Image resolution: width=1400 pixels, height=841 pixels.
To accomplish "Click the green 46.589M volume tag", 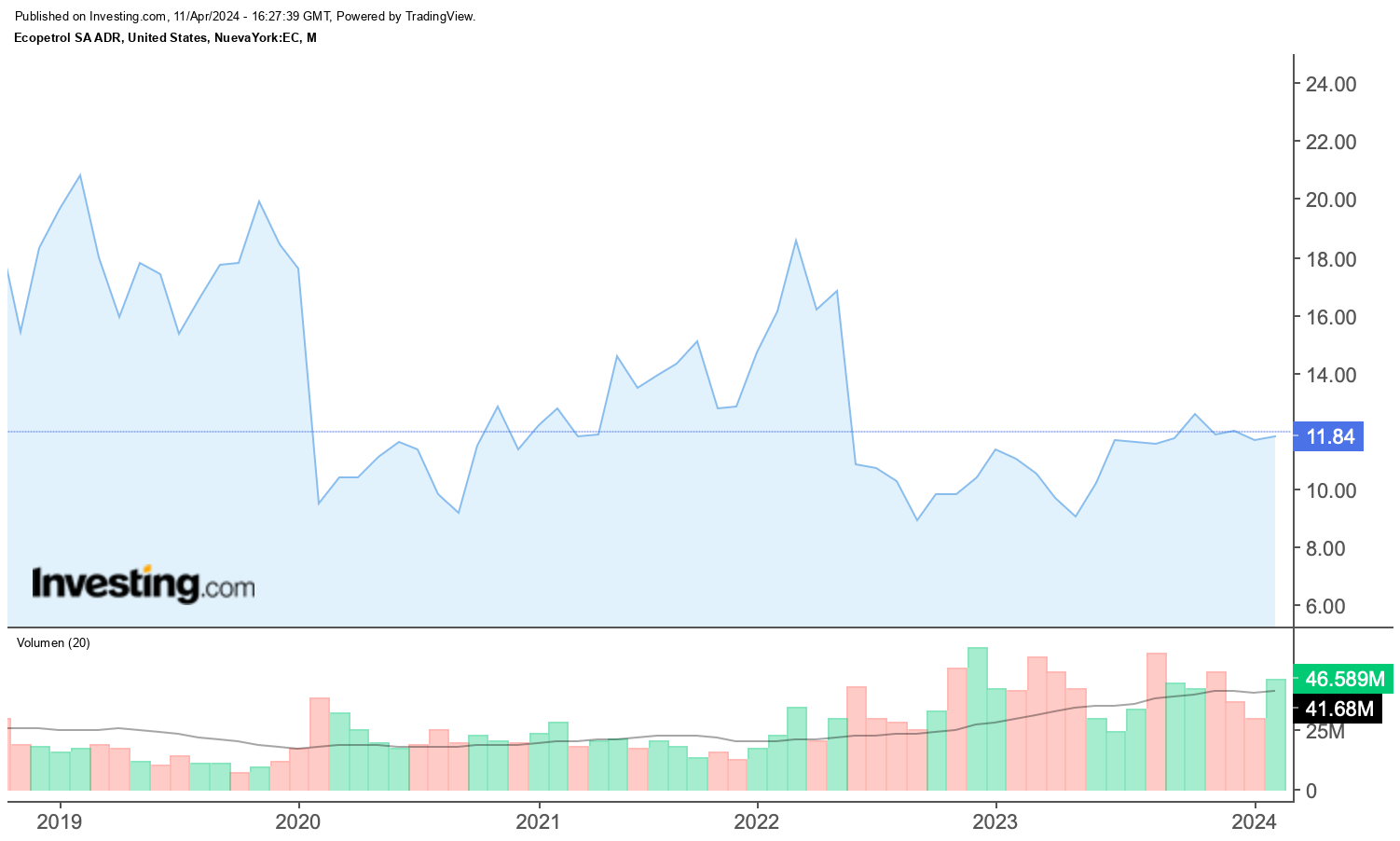I will [x=1343, y=679].
